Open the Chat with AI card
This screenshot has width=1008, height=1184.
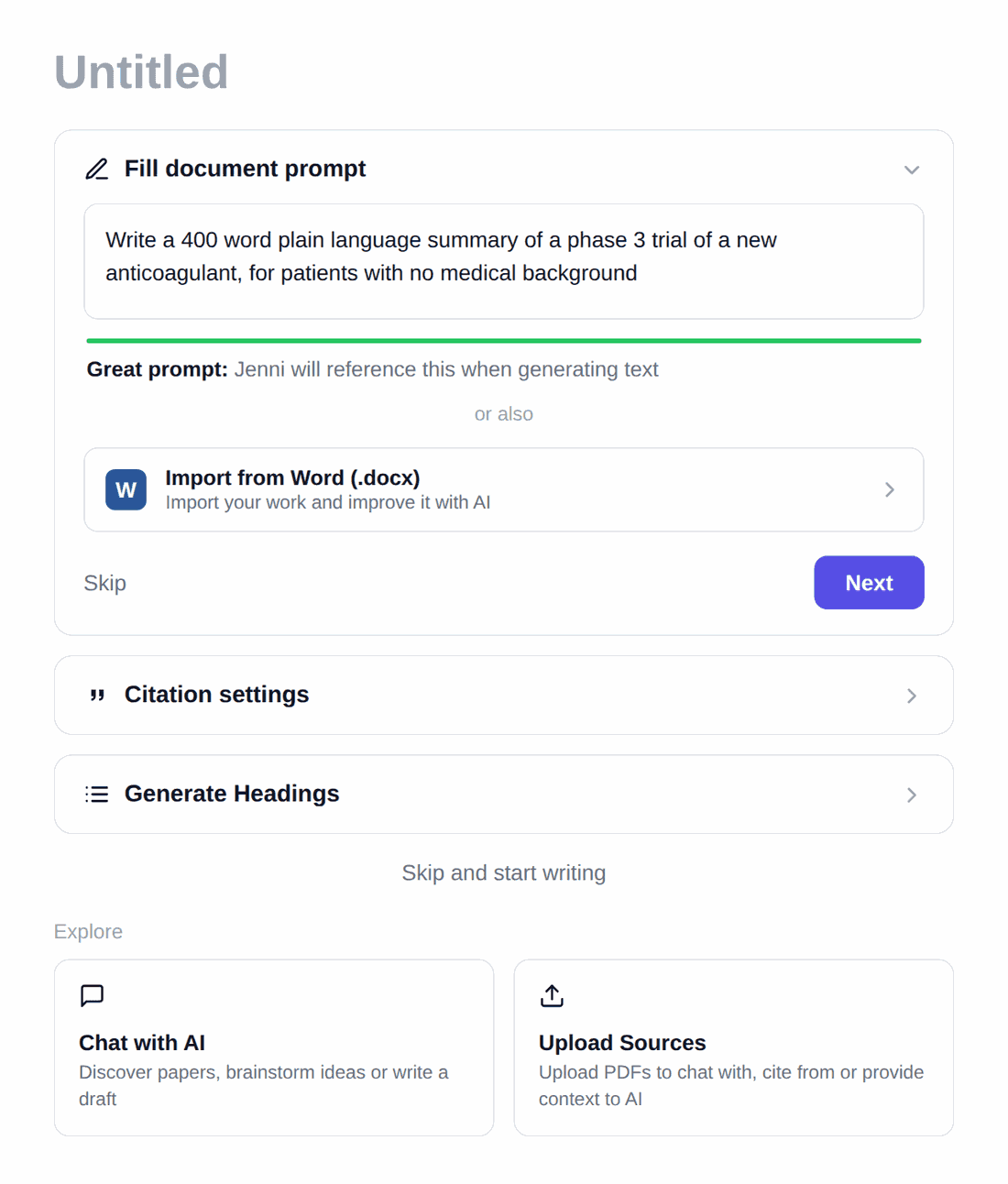tap(274, 1047)
